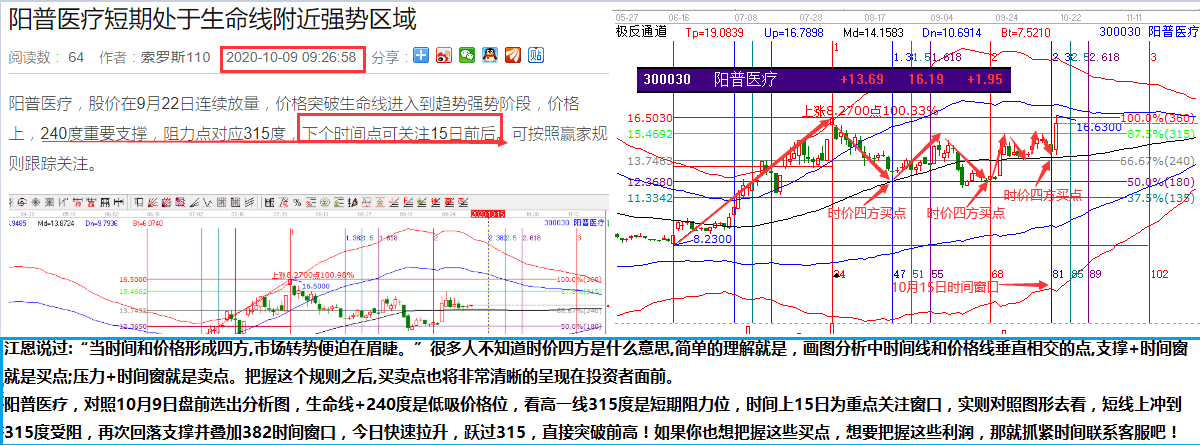Click the 8.2300 low price label
1200x445 pixels.
pyautogui.click(x=700, y=239)
